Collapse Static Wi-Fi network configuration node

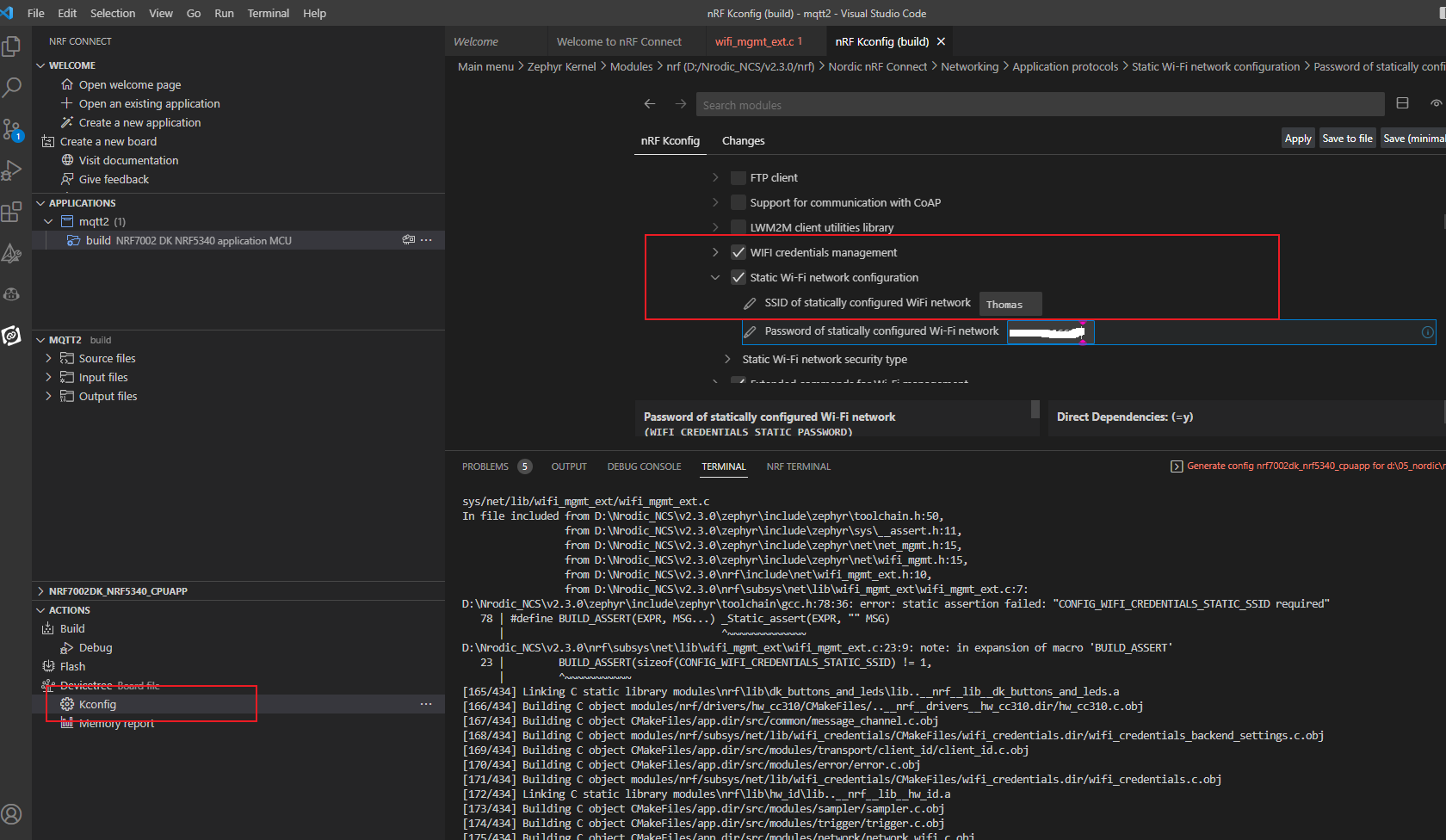pyautogui.click(x=715, y=277)
